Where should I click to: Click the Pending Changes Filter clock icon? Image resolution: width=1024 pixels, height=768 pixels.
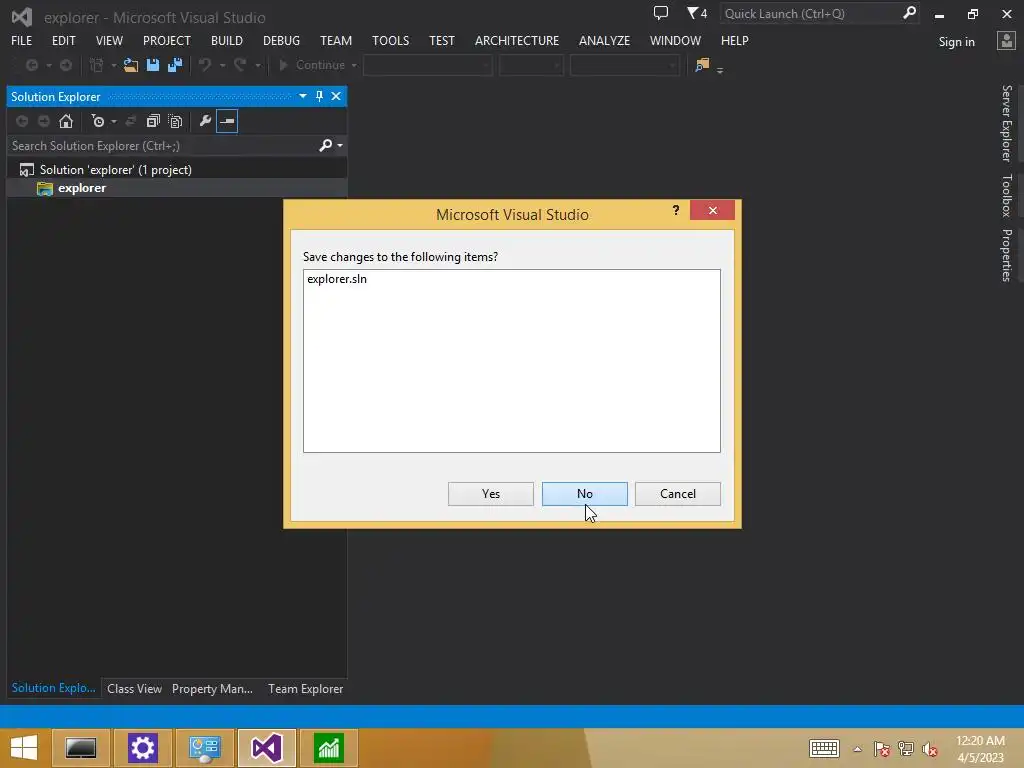tap(98, 121)
